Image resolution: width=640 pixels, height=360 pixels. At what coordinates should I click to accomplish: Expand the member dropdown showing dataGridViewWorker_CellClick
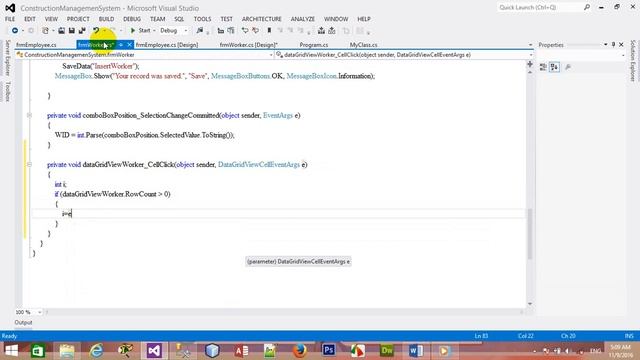pyautogui.click(x=531, y=55)
